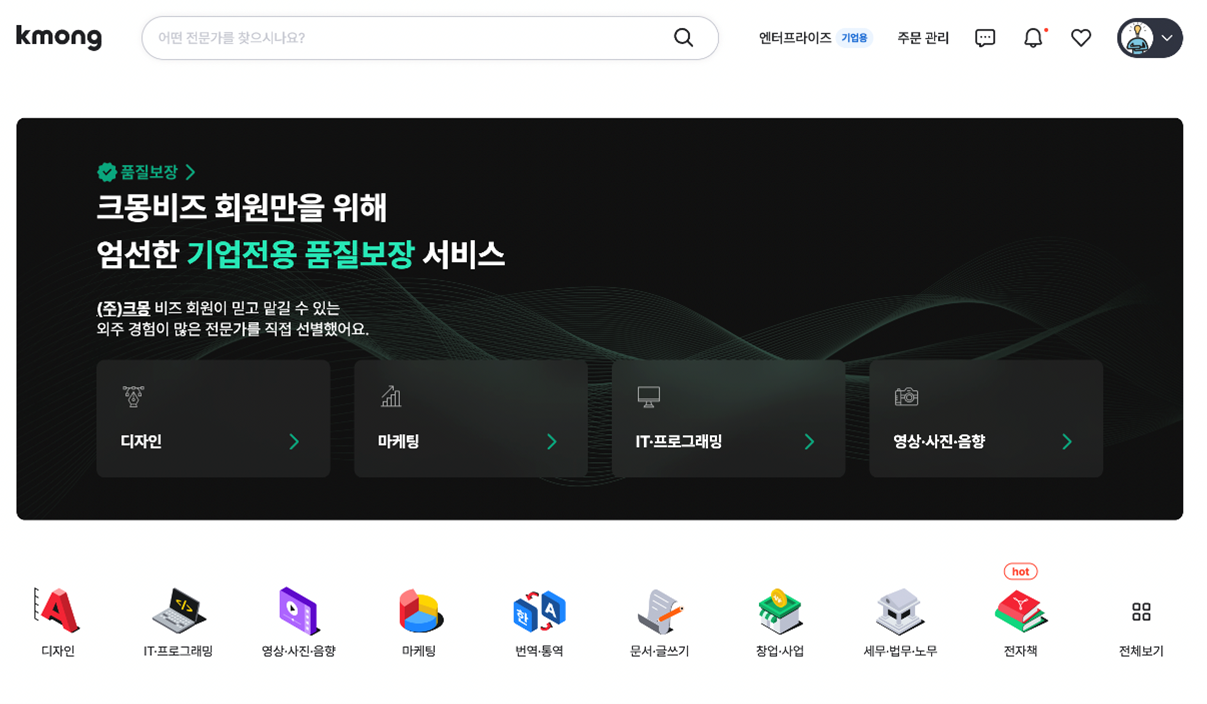1207x704 pixels.
Task: Open the IT·프로그래밍 quality-assured services card
Action: (x=728, y=418)
